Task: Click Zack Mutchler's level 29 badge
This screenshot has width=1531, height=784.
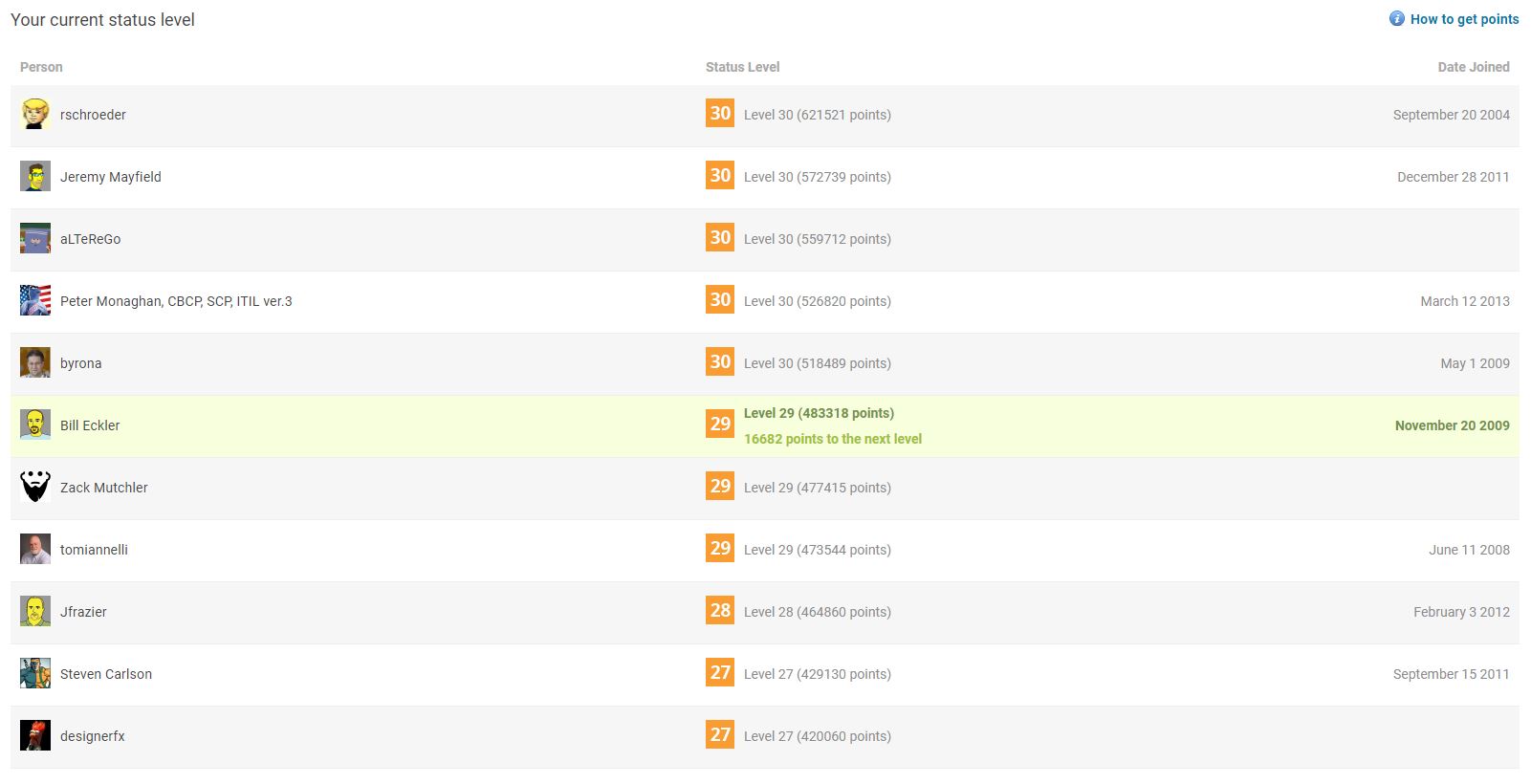Action: pyautogui.click(x=720, y=486)
